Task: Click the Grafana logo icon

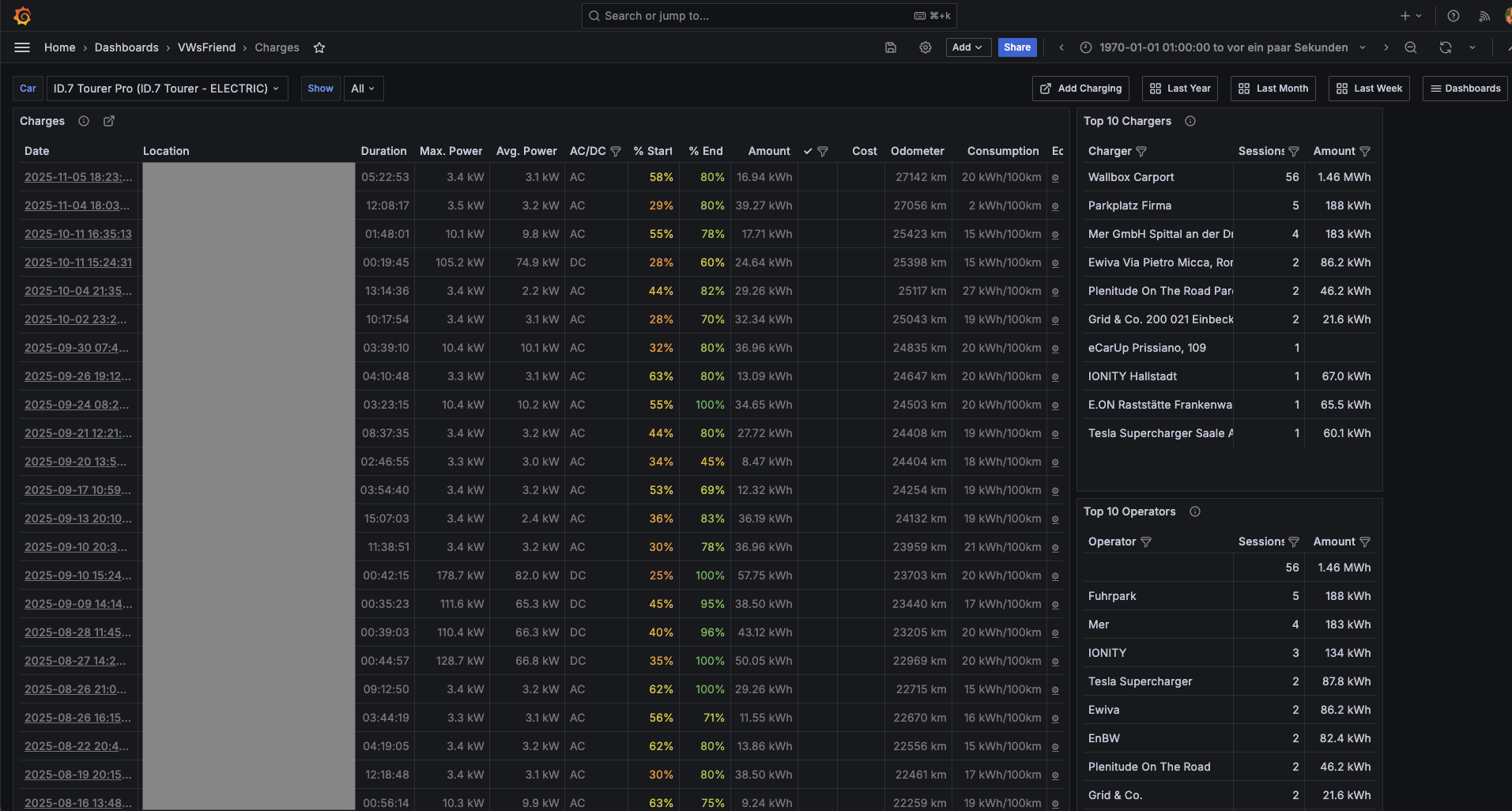Action: 22,16
